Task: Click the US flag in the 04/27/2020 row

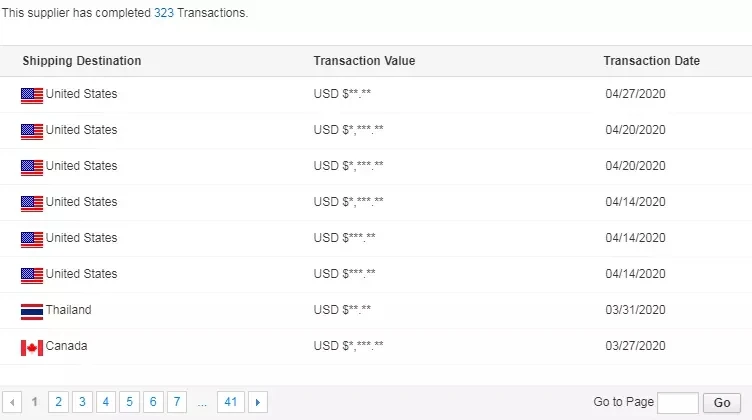Action: (x=32, y=95)
